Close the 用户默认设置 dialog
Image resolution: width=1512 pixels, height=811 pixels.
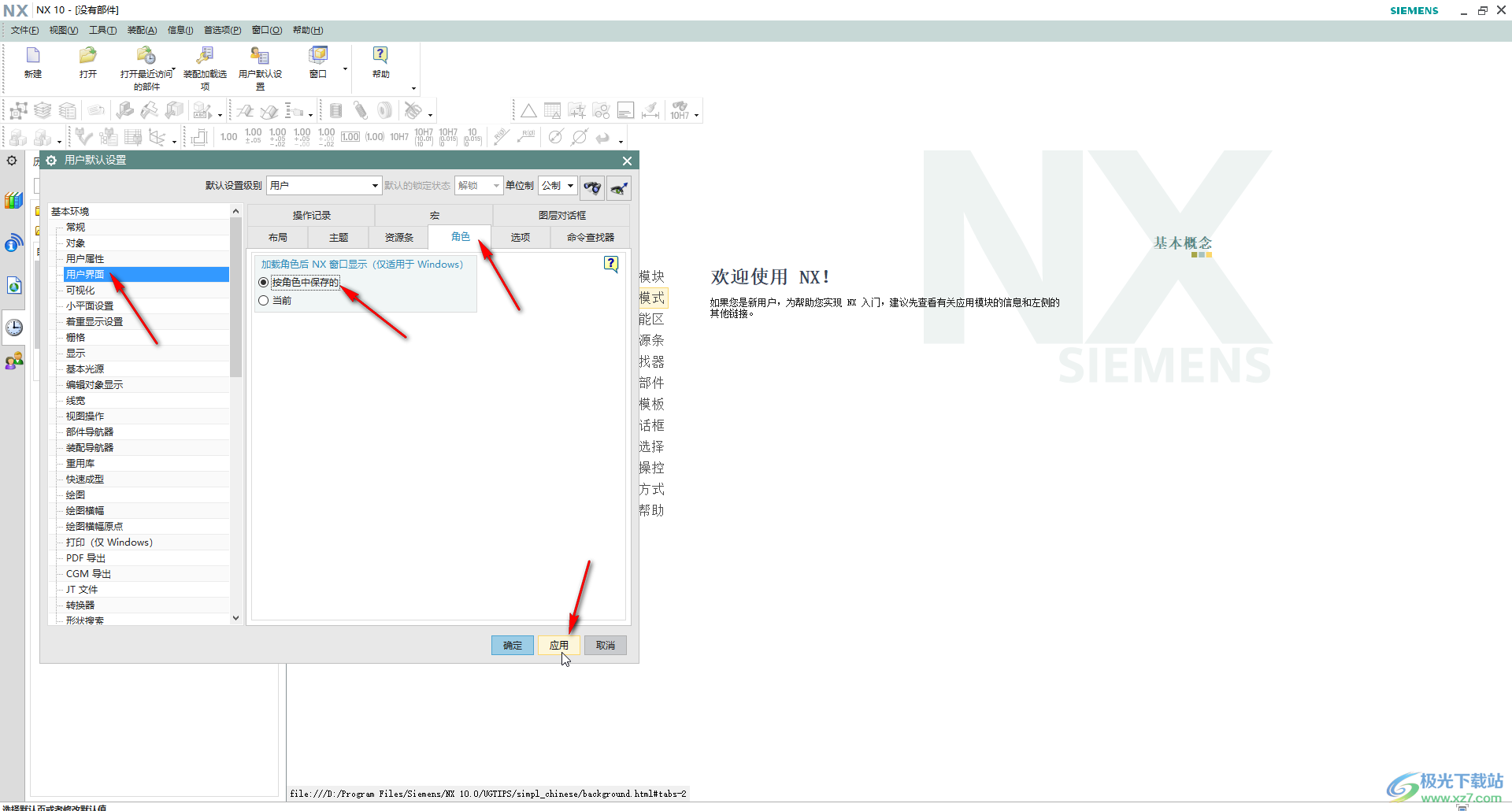pos(627,161)
